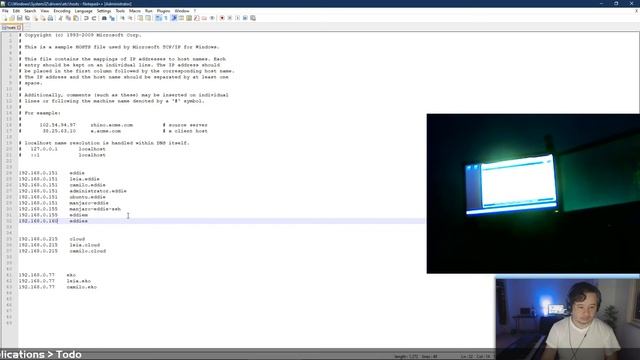Toggle file monitoring eye icon

tap(212, 18)
